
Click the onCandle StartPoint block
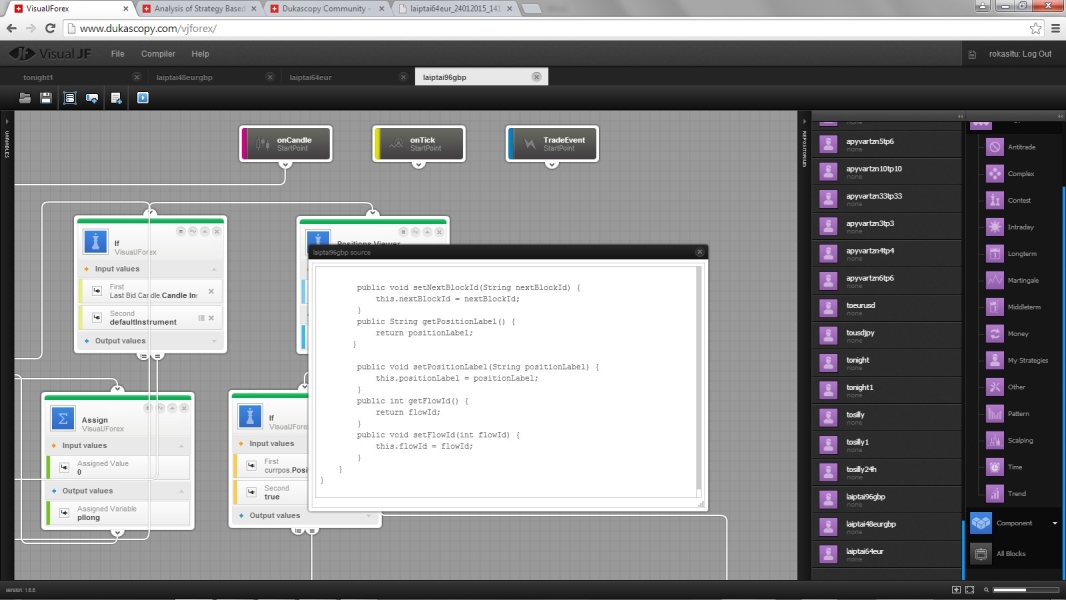tap(286, 143)
